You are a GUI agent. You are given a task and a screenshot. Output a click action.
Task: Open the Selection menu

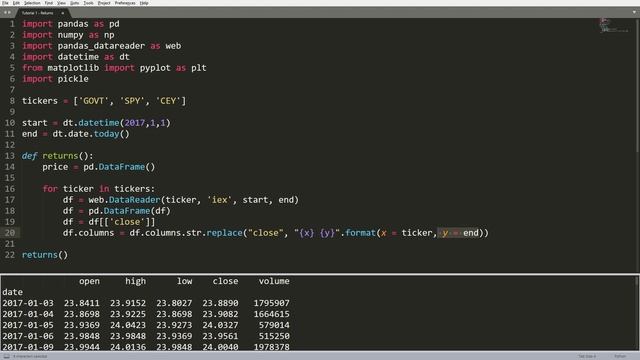click(32, 3)
